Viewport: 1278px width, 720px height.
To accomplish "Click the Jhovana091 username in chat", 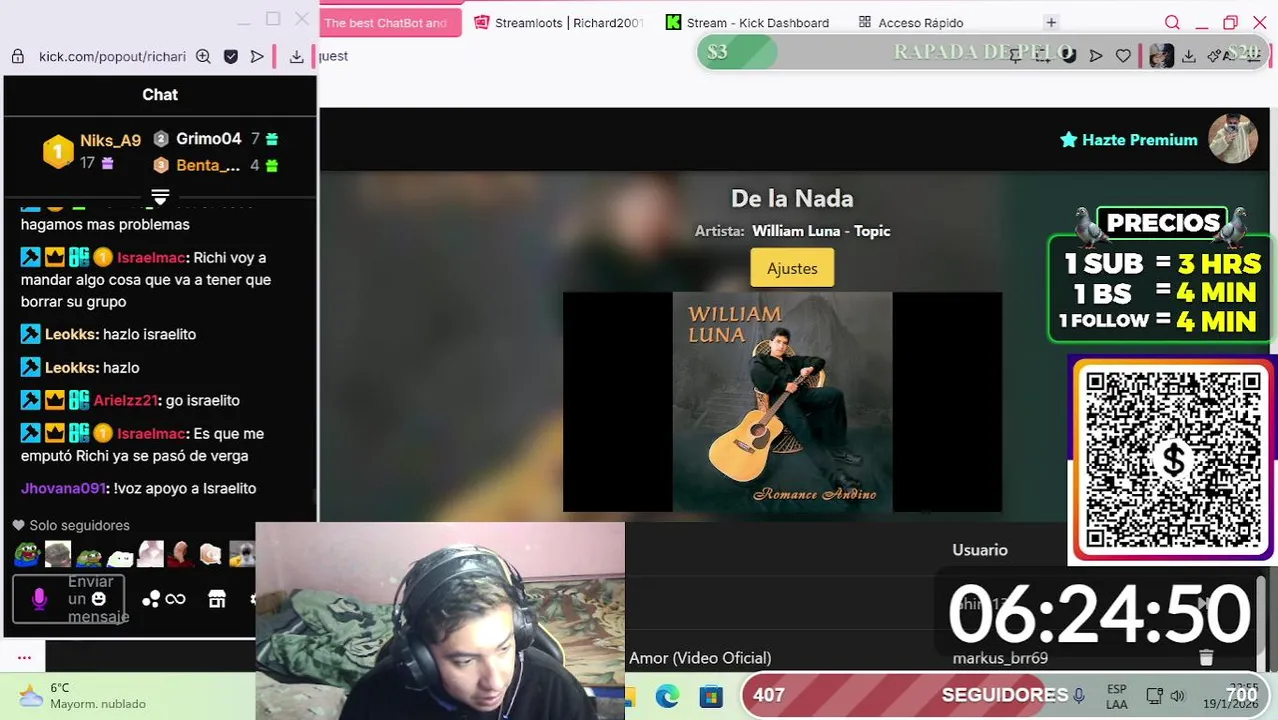I will [x=63, y=489].
